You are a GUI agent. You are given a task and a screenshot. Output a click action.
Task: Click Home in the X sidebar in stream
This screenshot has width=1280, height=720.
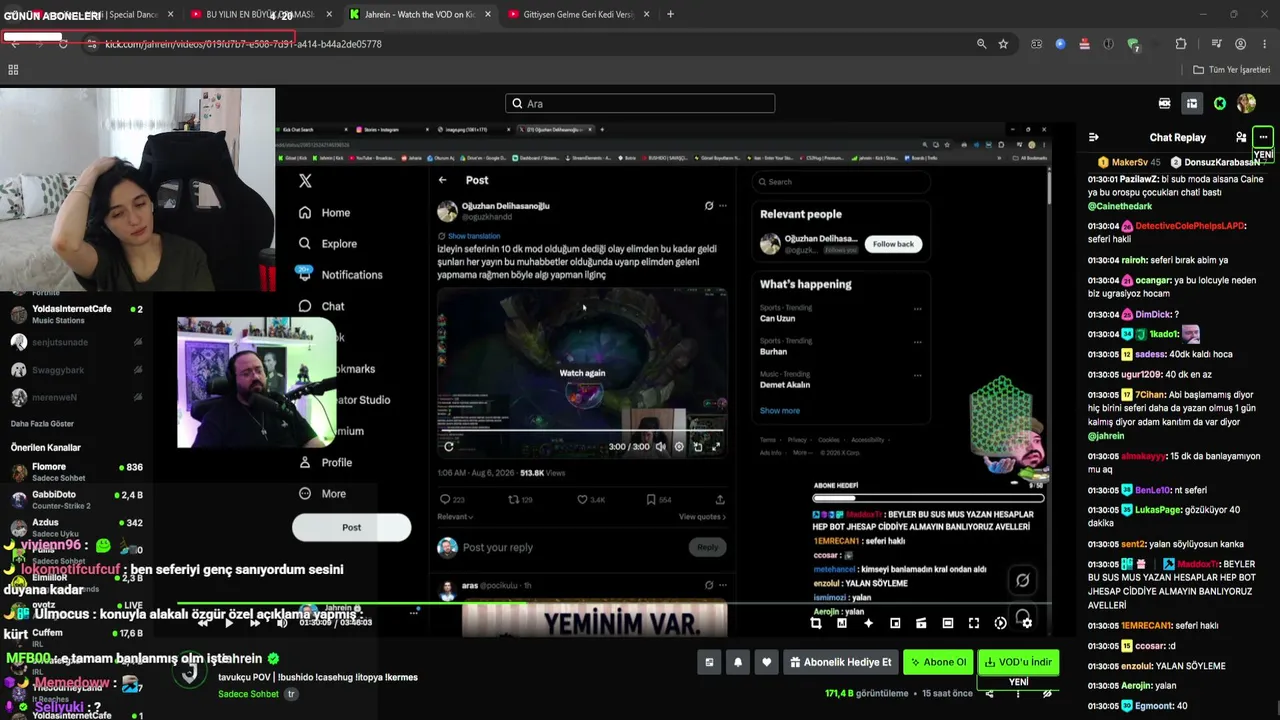[325, 212]
